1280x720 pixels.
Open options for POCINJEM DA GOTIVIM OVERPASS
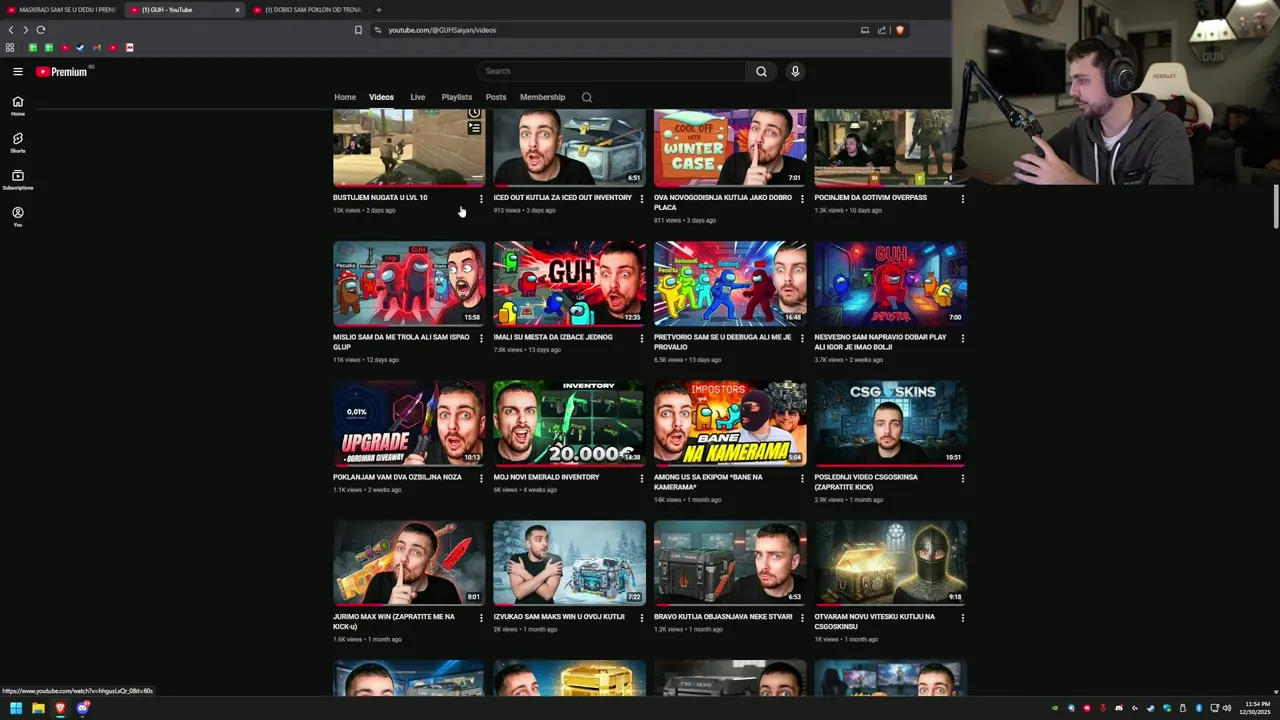[963, 199]
